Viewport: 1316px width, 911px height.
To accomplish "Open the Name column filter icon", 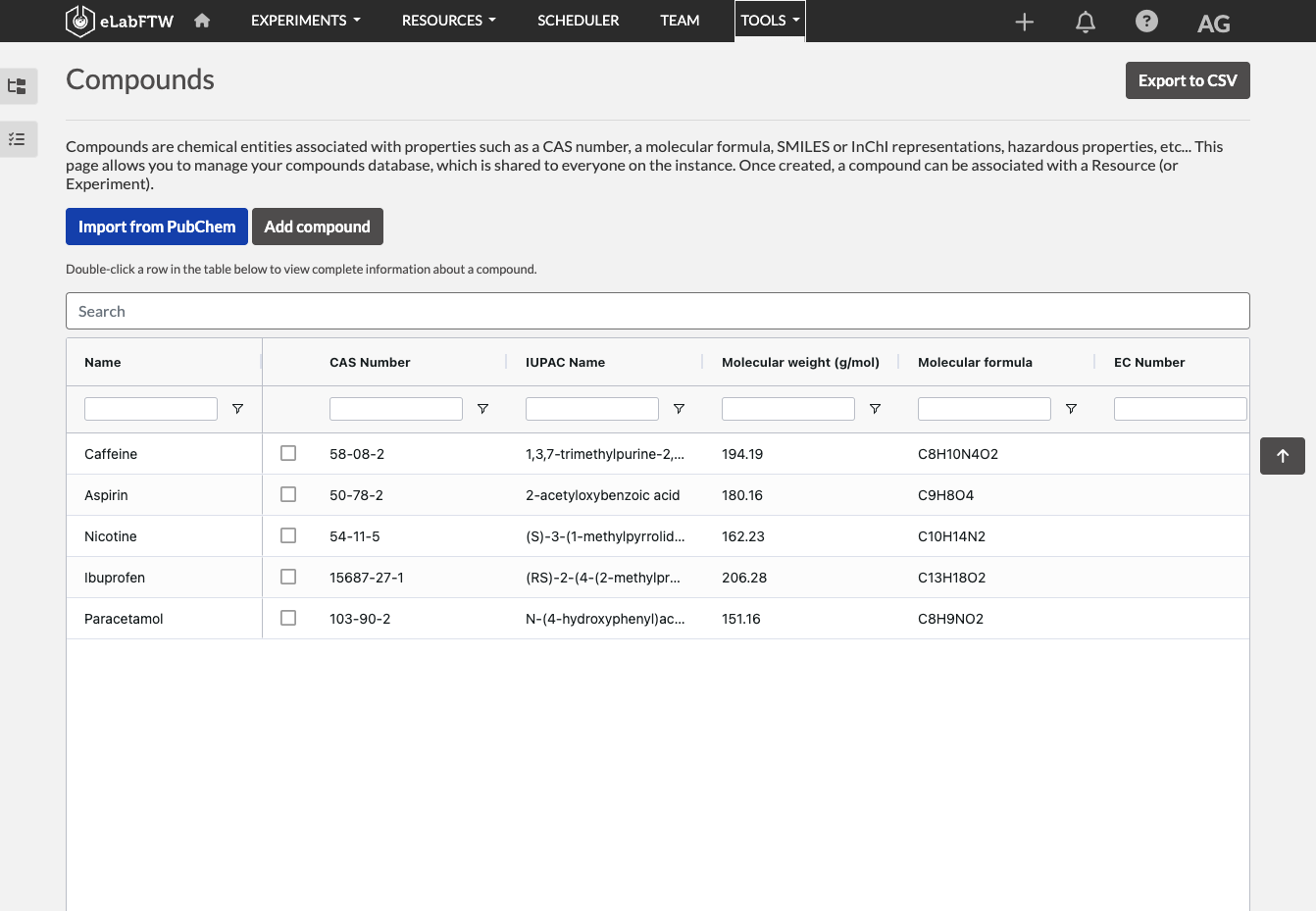I will (237, 409).
